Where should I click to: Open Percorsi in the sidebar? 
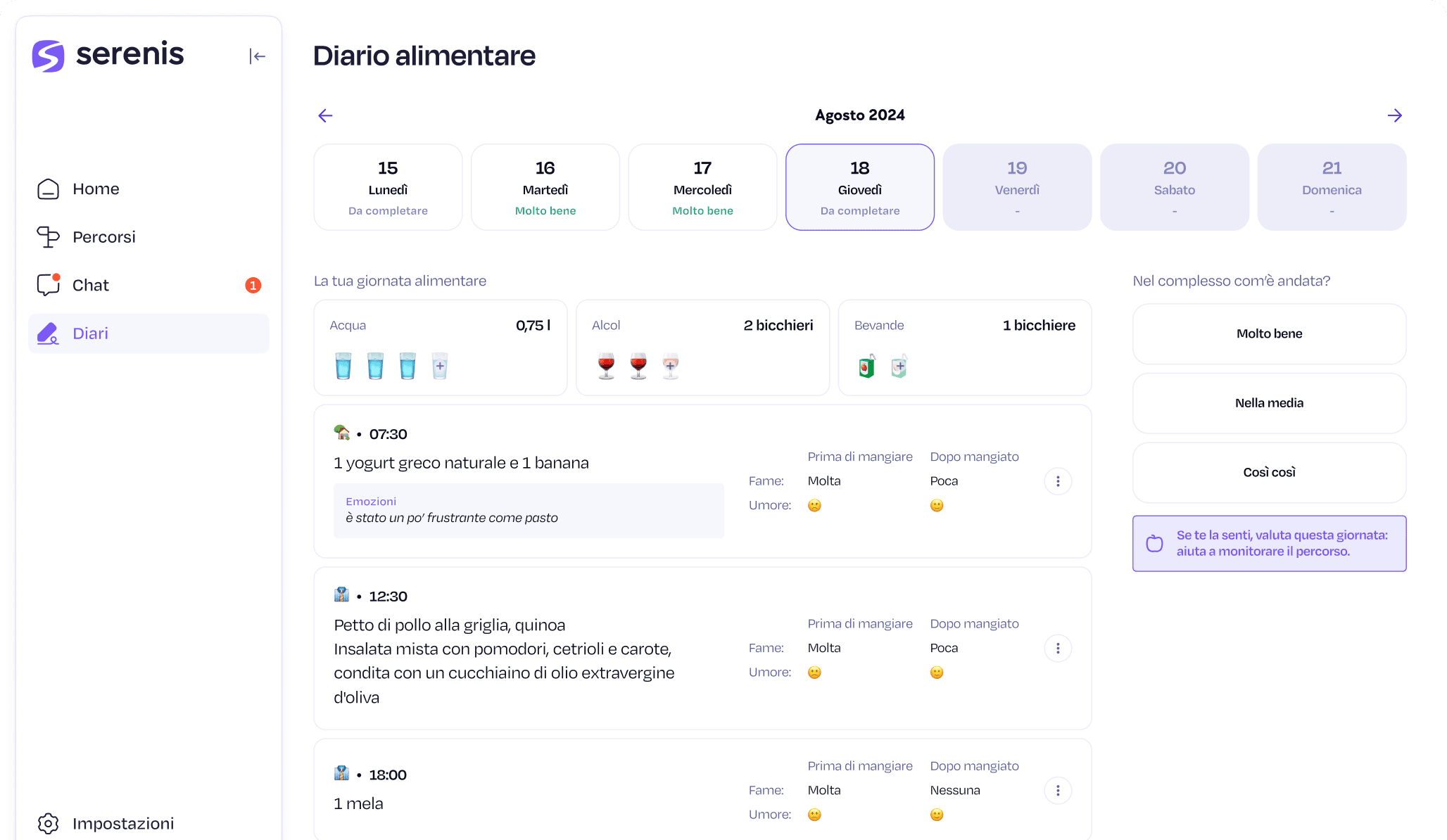pos(149,237)
